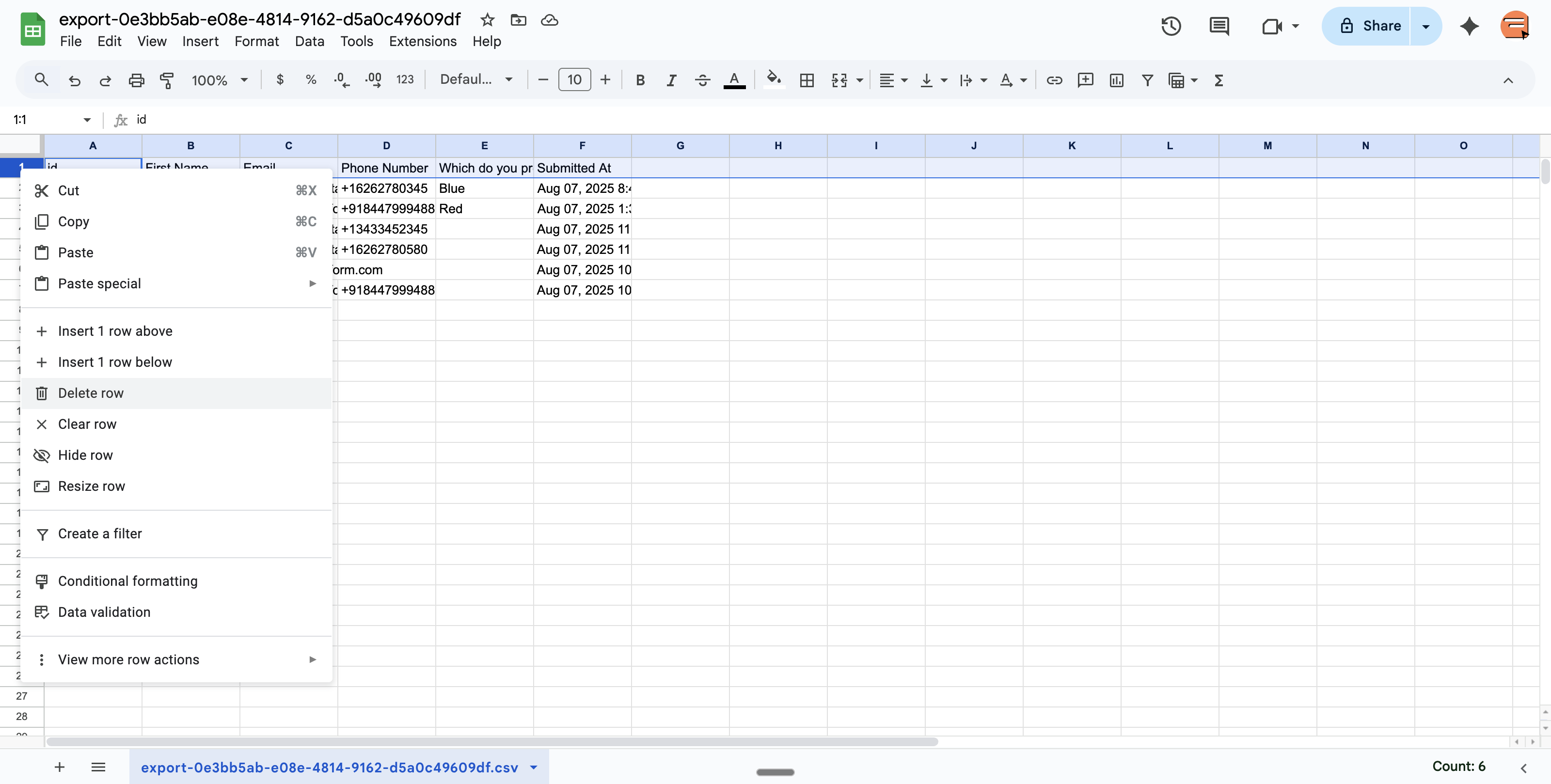Click the font size input field
This screenshot has height=784, width=1551.
tap(574, 79)
